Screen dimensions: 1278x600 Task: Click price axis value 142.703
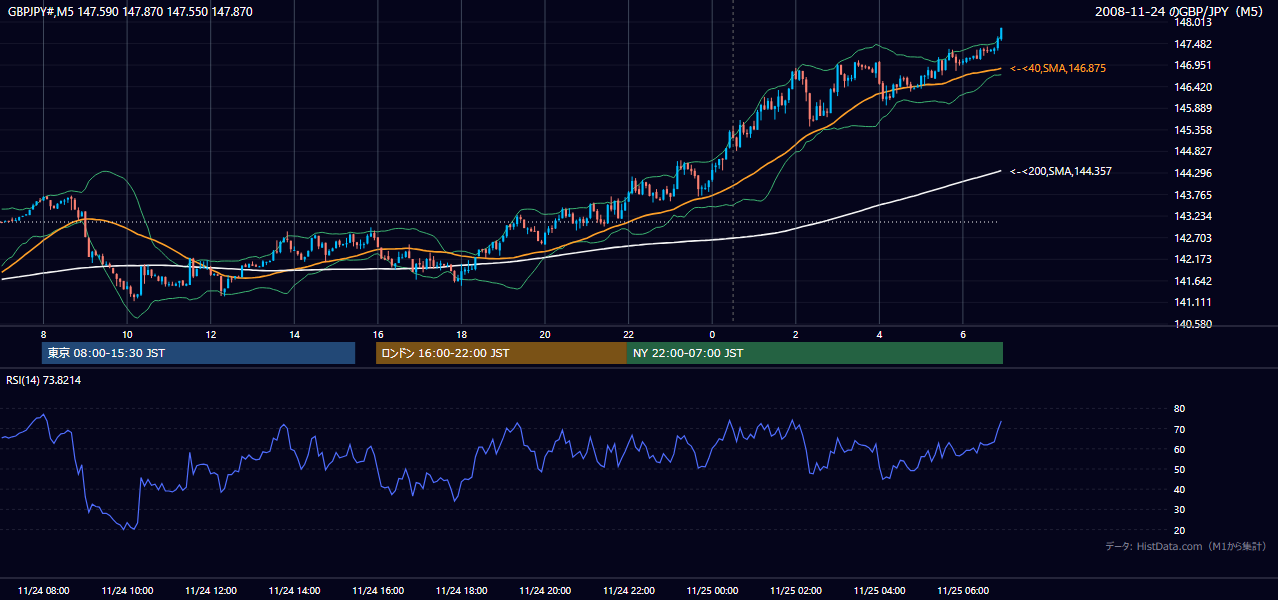pos(1193,238)
